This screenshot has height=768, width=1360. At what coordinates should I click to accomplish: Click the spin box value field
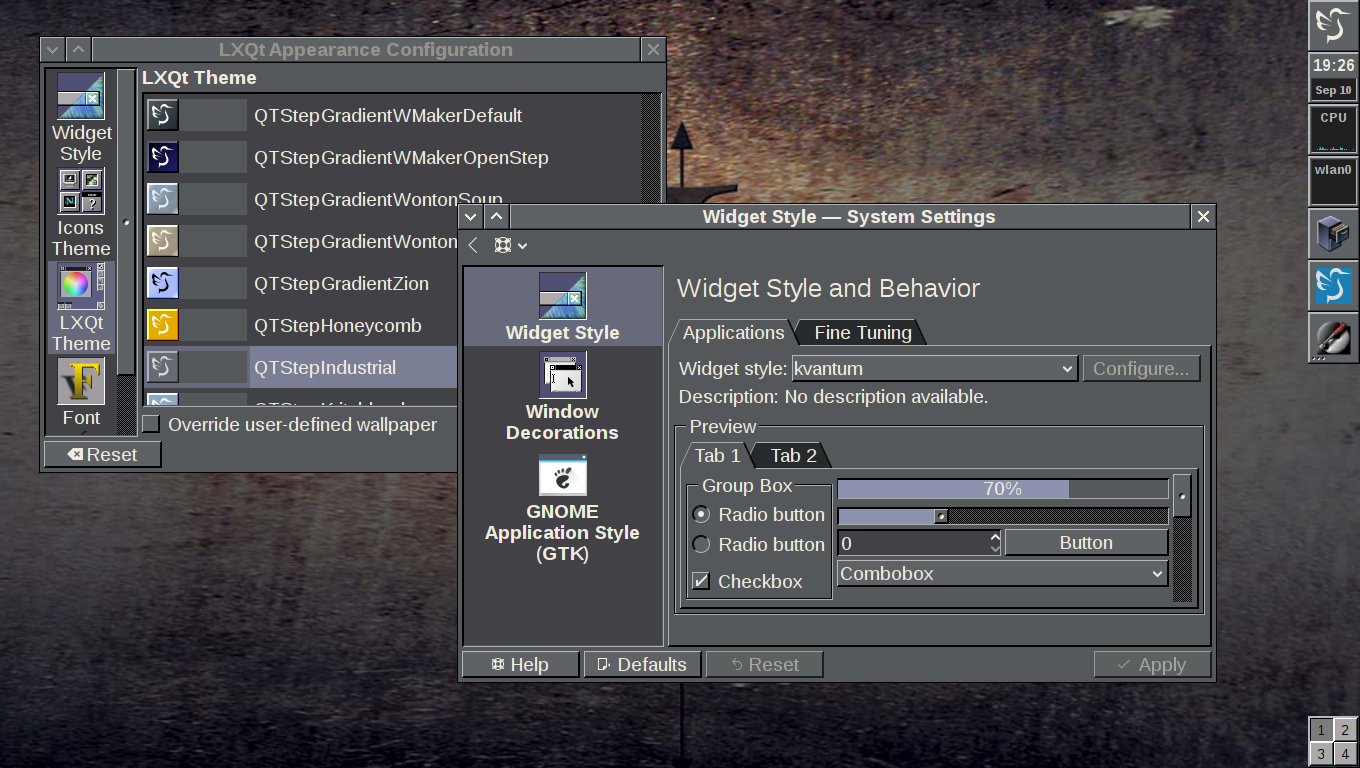[913, 543]
